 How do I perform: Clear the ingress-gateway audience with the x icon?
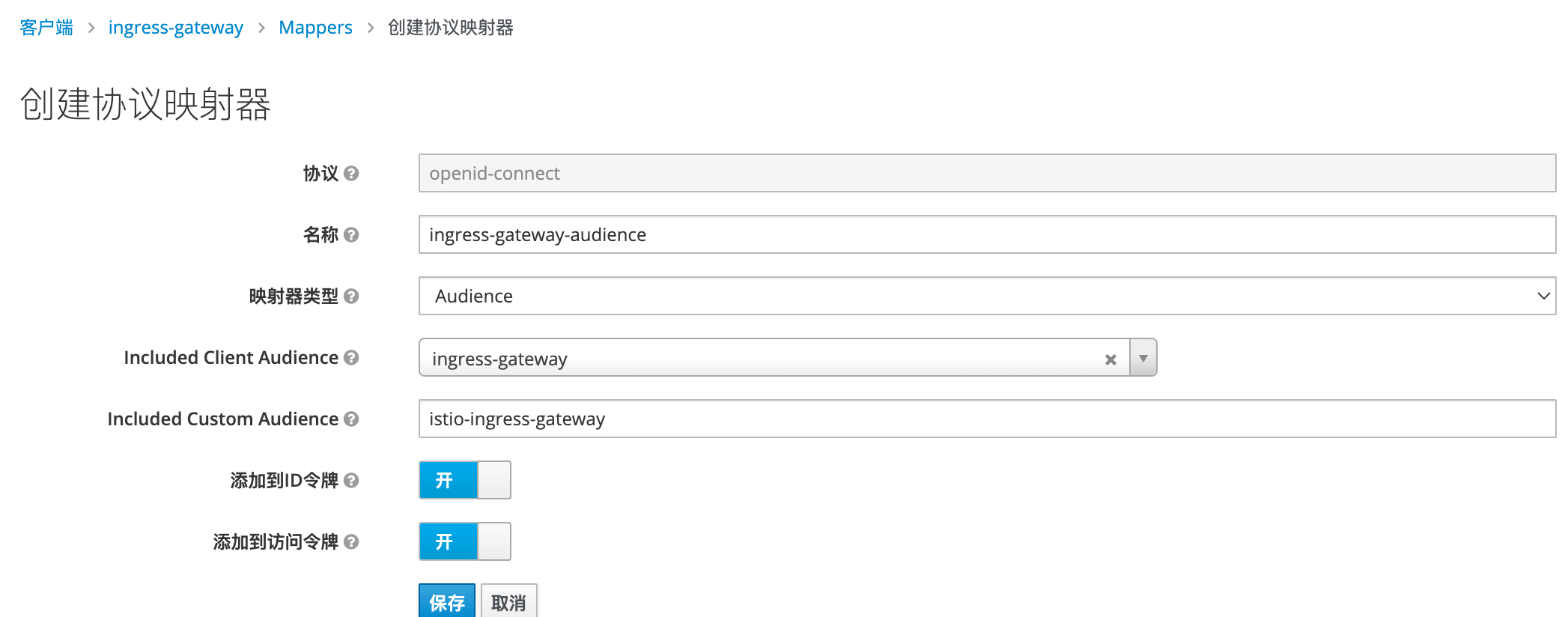click(1110, 359)
